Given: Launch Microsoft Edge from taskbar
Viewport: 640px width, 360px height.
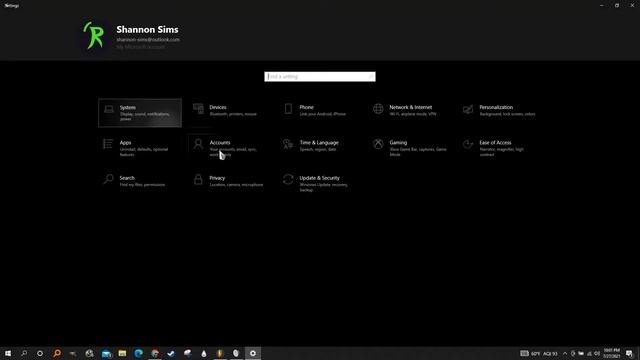Looking at the screenshot, I should pos(138,353).
